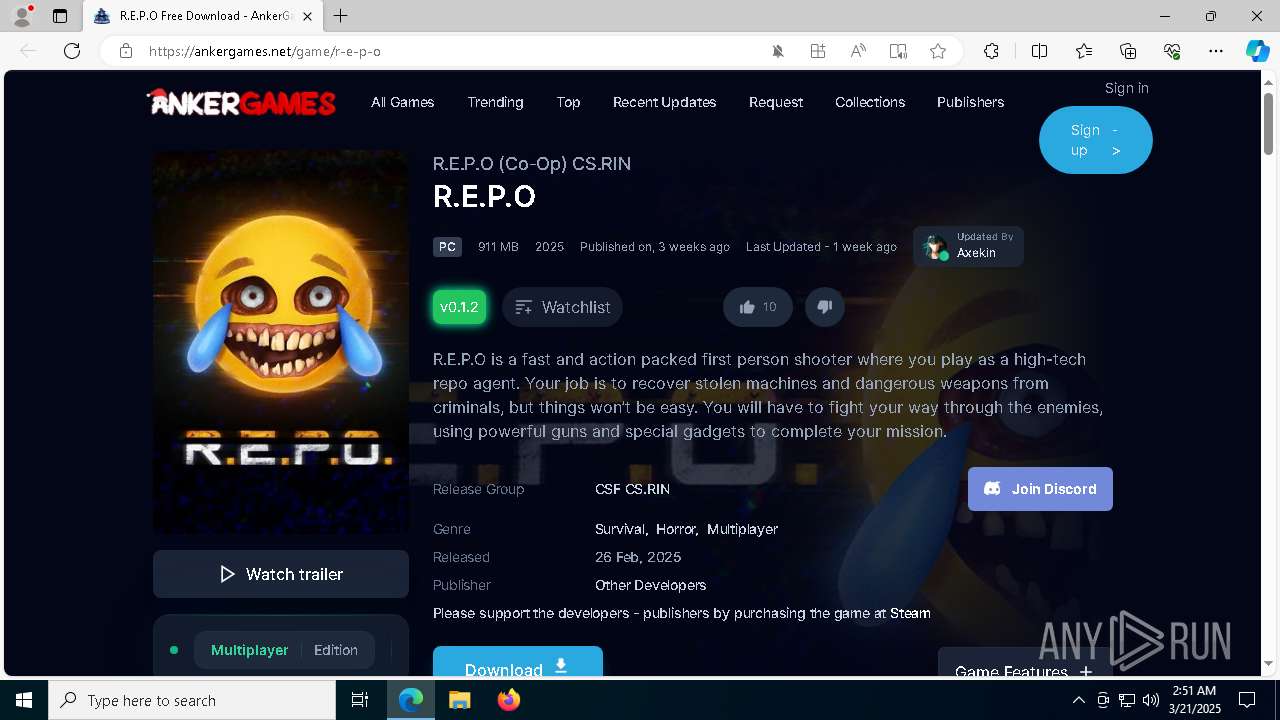Open File Explorer from taskbar
Image resolution: width=1280 pixels, height=720 pixels.
pyautogui.click(x=459, y=700)
